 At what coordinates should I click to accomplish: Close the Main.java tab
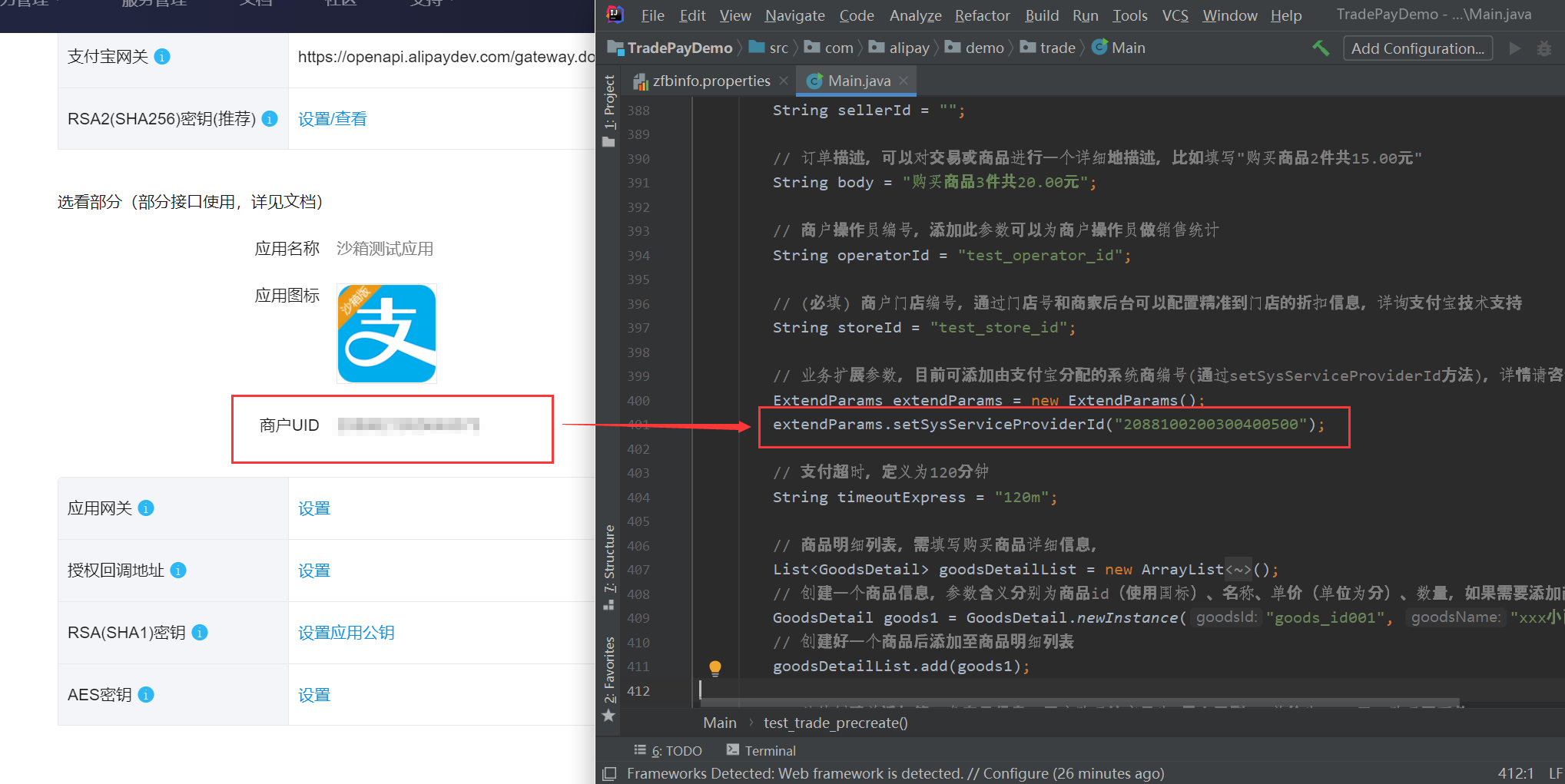point(904,81)
